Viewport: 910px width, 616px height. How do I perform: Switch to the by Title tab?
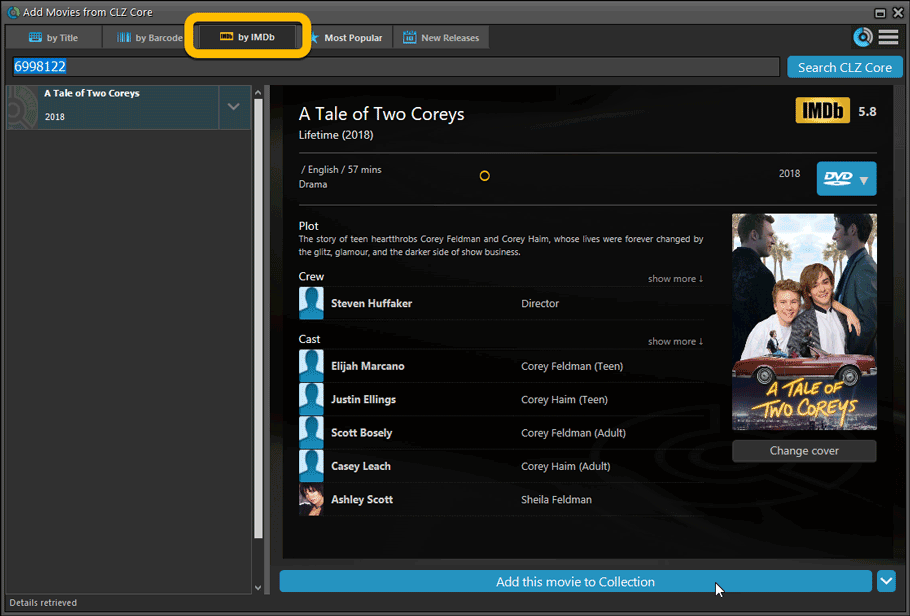54,38
